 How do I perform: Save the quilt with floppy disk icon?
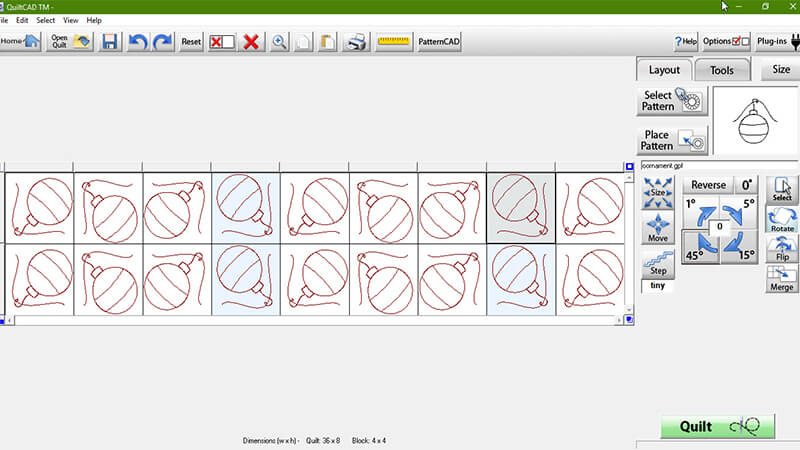(x=109, y=42)
